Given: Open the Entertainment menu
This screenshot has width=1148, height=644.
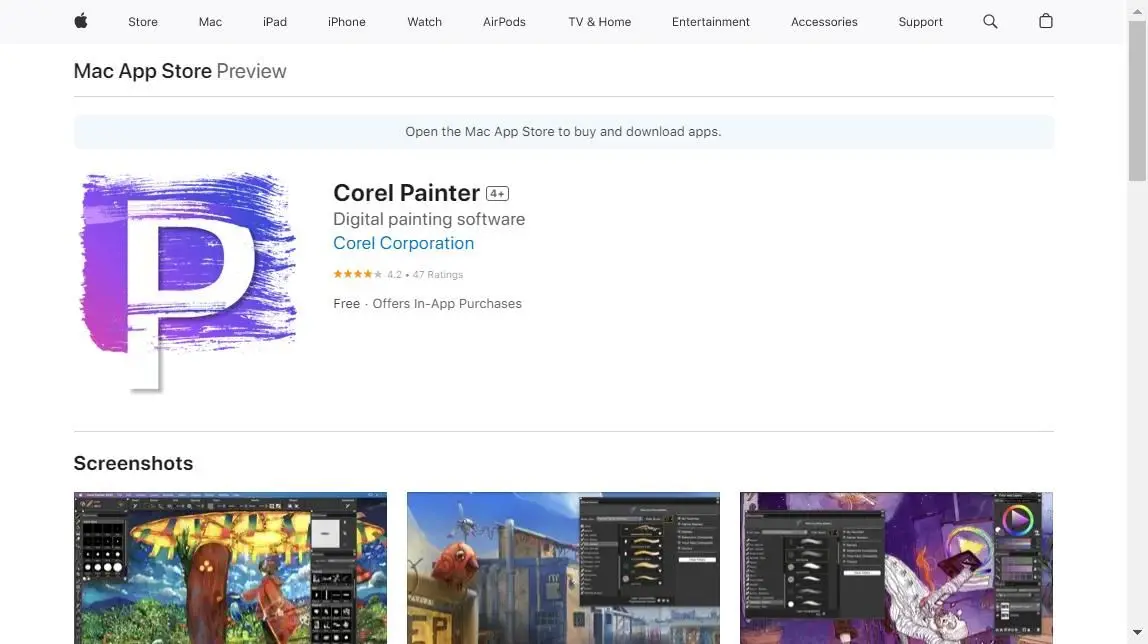Looking at the screenshot, I should 710,21.
